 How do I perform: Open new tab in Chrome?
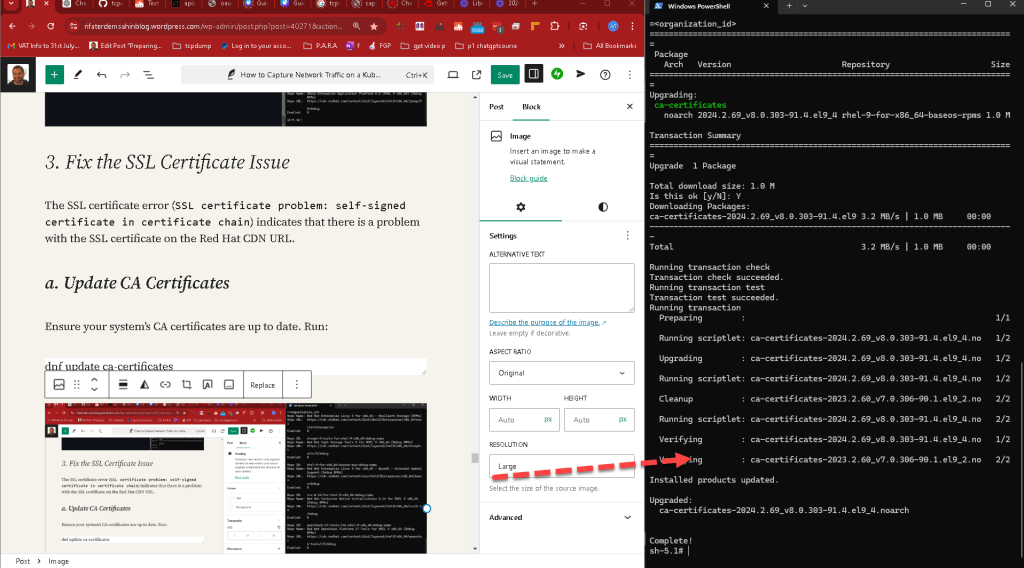pos(534,5)
